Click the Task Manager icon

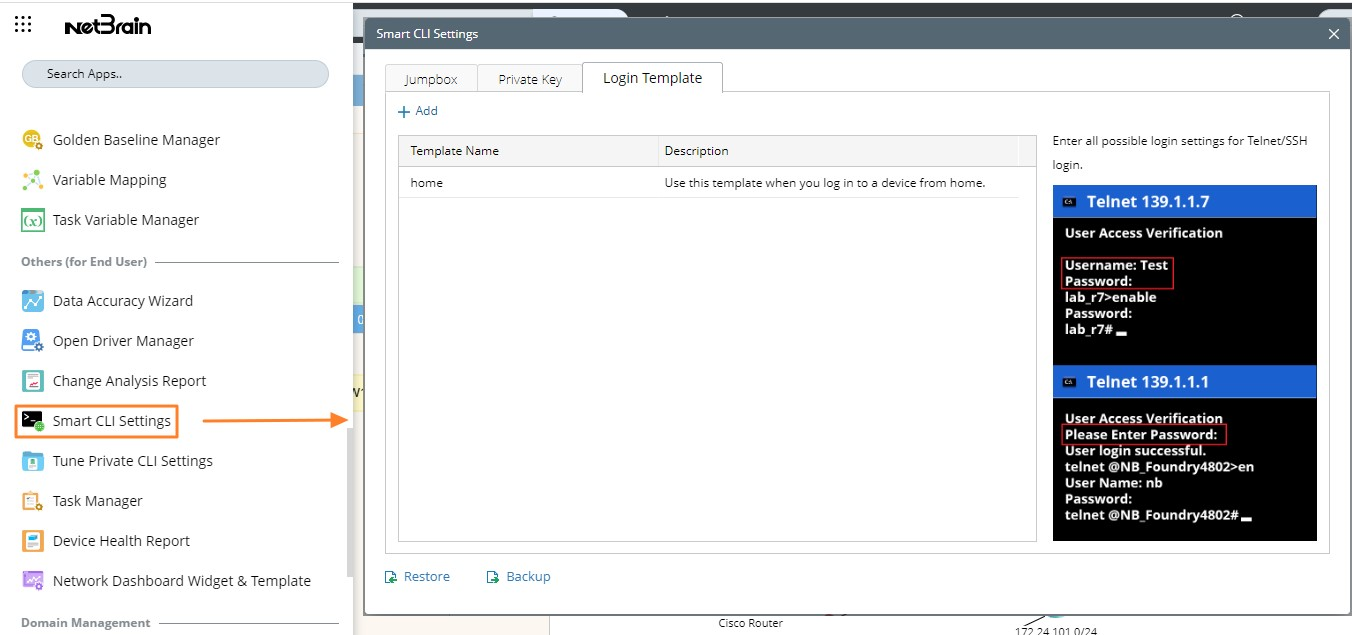tap(33, 501)
